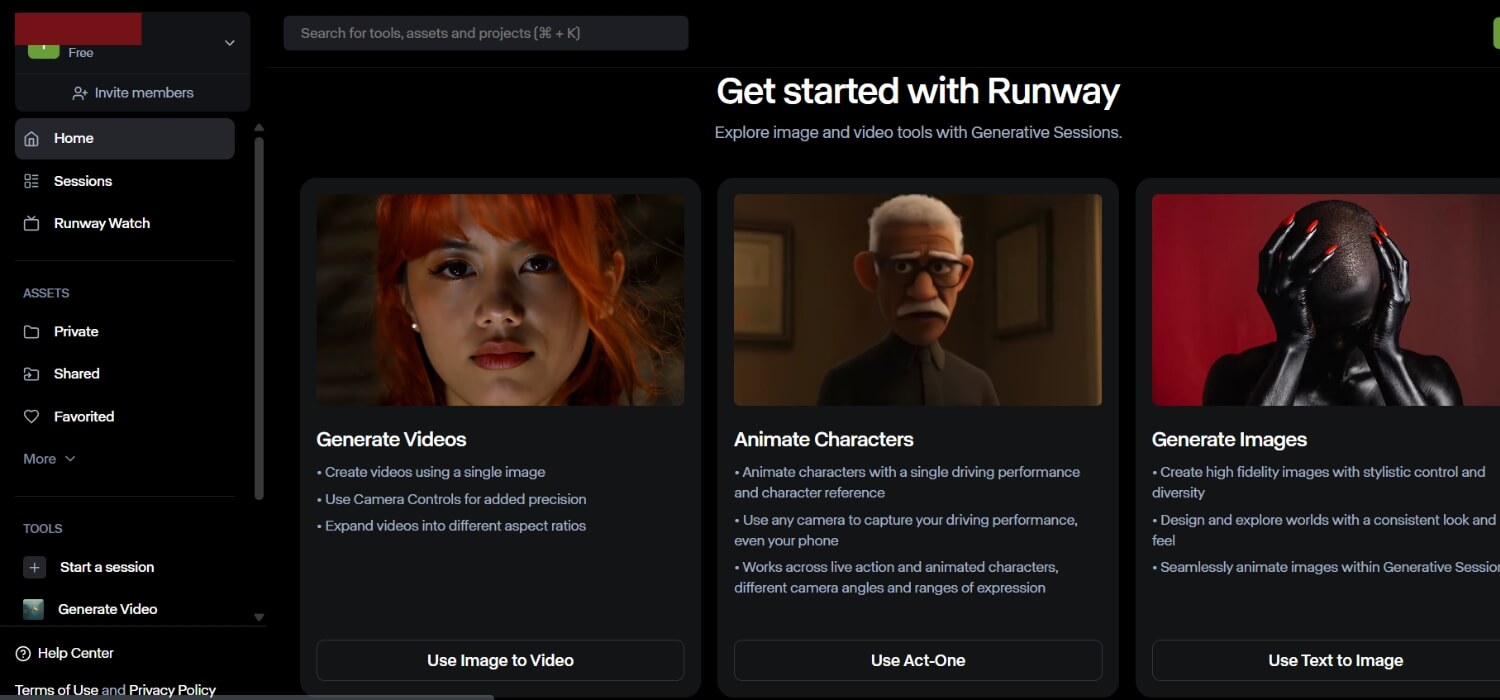
Task: Click the animated old man Animate Characters thumbnail
Action: (x=918, y=300)
